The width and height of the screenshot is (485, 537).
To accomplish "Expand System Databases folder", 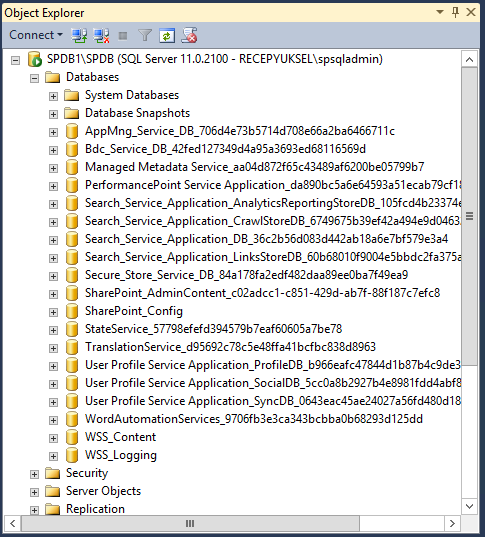I will [53, 97].
